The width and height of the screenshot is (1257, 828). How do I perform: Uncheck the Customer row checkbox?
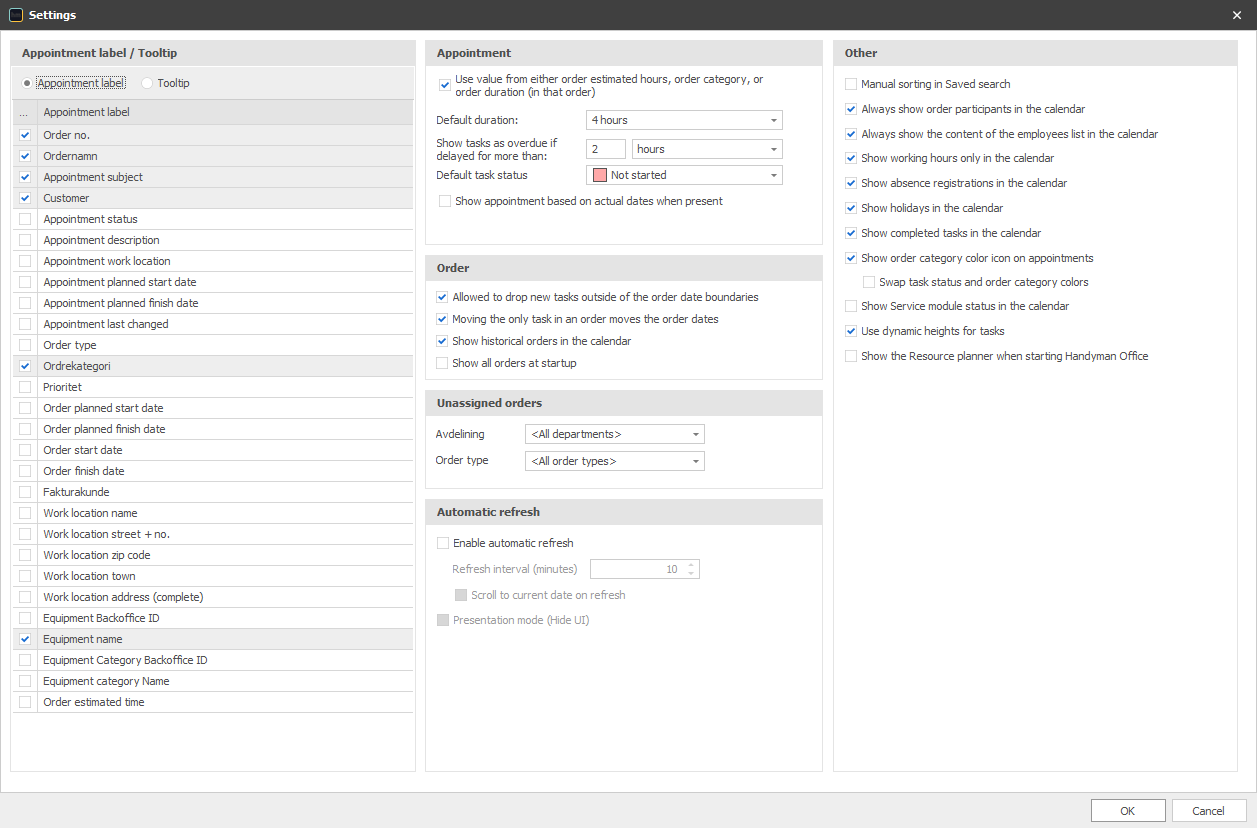[25, 198]
